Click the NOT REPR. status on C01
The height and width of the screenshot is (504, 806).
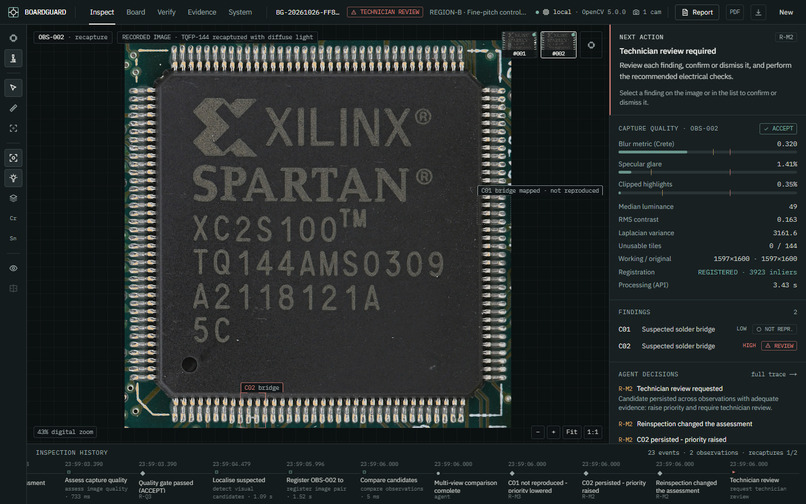(x=774, y=329)
